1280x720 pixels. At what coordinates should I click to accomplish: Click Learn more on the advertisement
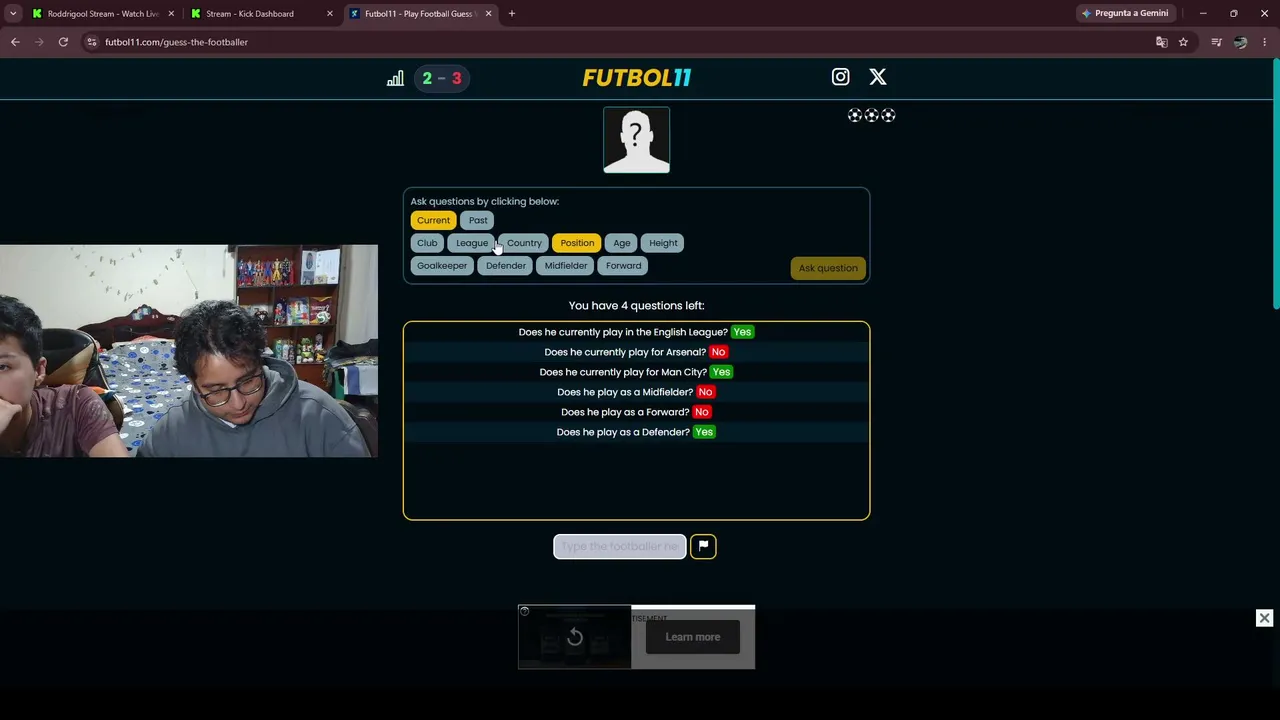point(693,637)
